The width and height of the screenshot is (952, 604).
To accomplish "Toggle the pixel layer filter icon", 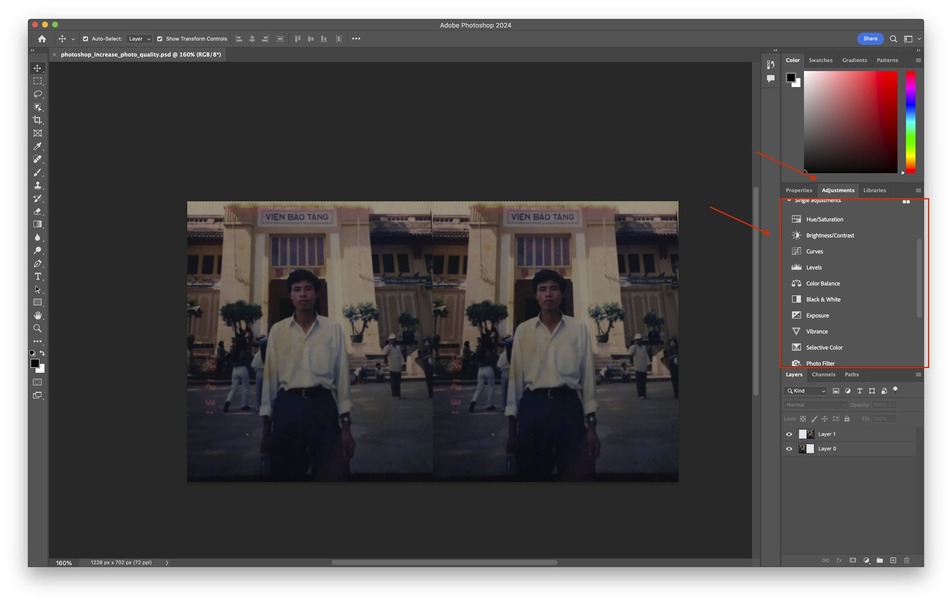I will (x=836, y=391).
